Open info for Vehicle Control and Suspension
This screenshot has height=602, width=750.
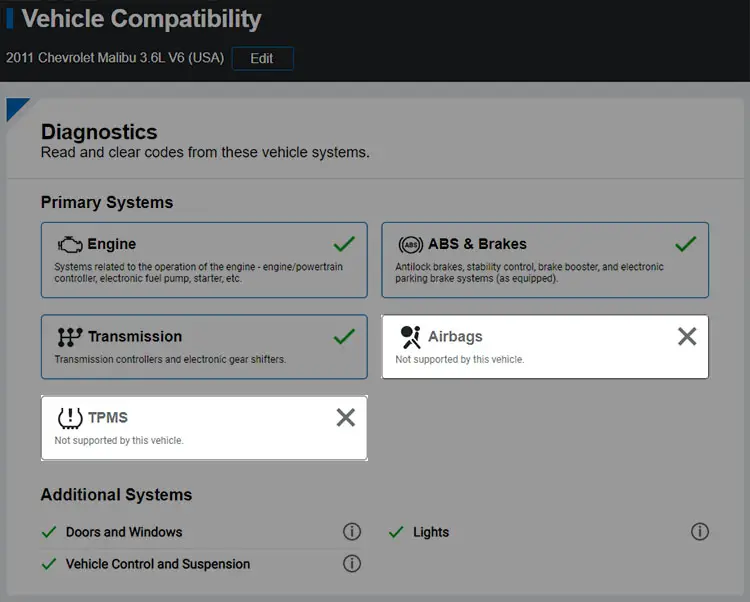[x=352, y=563]
